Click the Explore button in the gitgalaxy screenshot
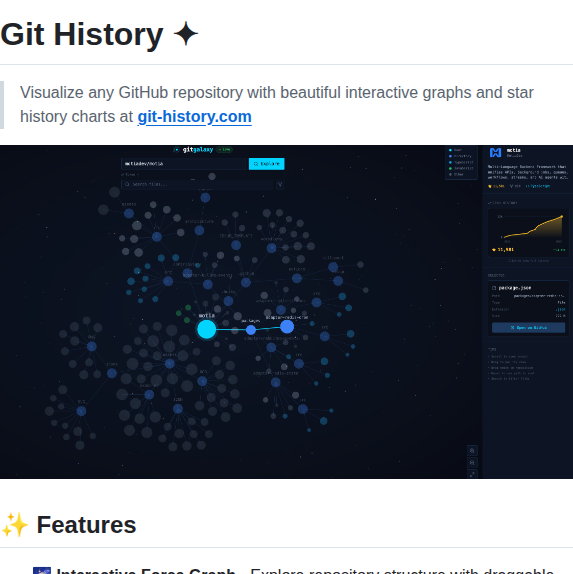The image size is (573, 574). coord(267,164)
